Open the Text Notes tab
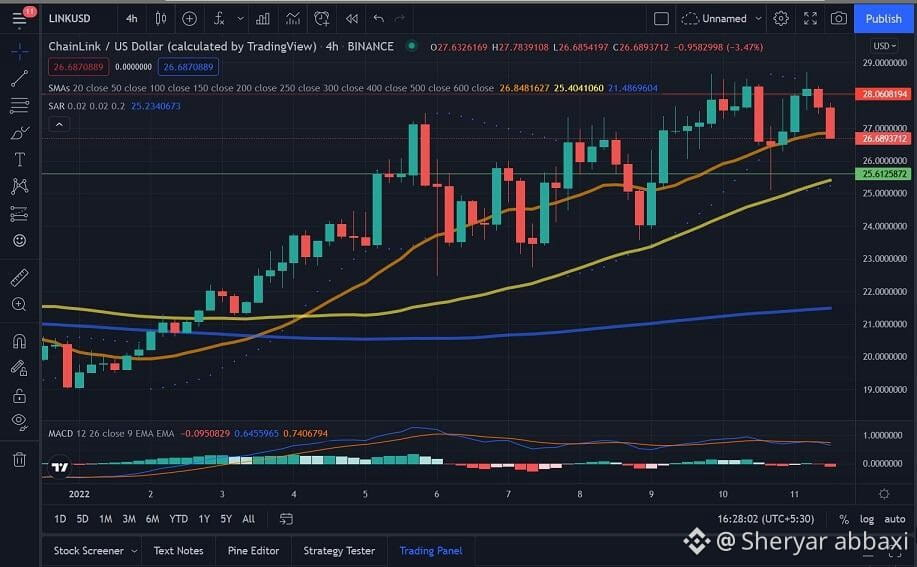Screen dimensions: 917x567 (x=178, y=551)
